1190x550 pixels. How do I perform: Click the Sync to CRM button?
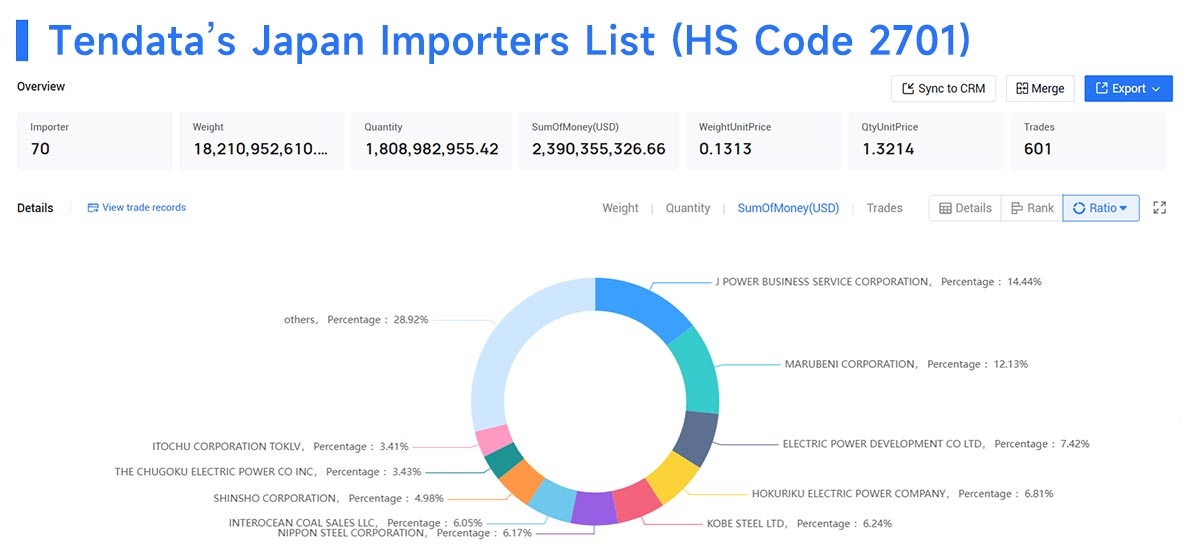(943, 88)
